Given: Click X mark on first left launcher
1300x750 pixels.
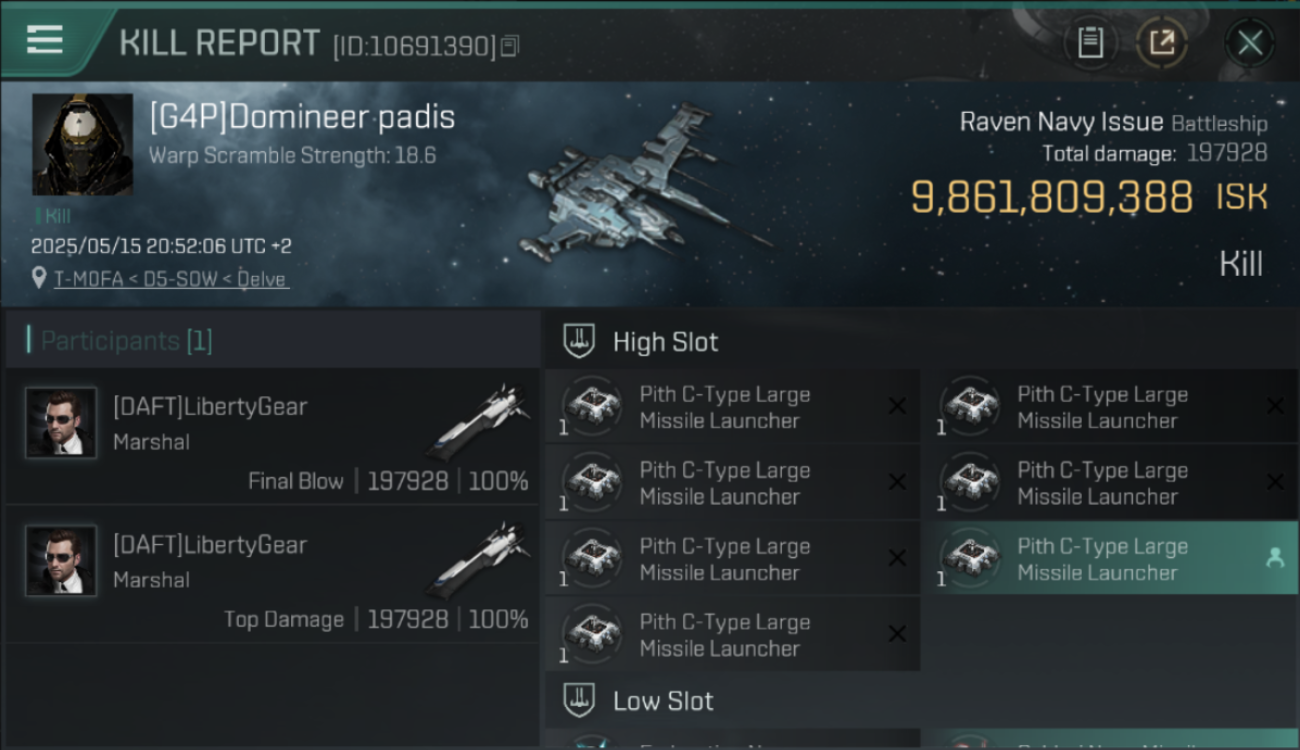Looking at the screenshot, I should pos(897,406).
